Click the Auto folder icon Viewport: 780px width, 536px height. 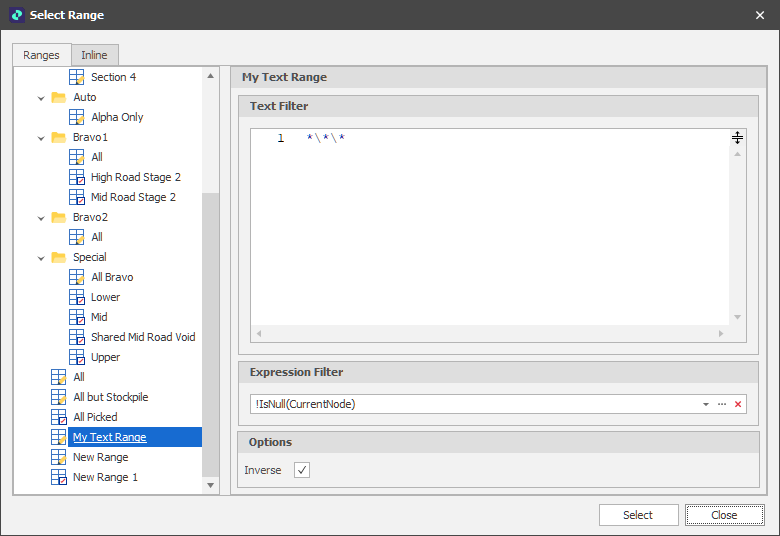59,97
